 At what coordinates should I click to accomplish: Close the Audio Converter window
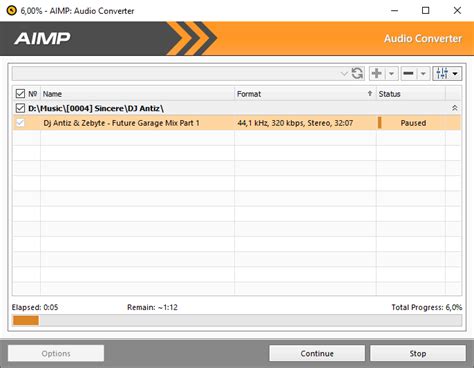[x=457, y=11]
